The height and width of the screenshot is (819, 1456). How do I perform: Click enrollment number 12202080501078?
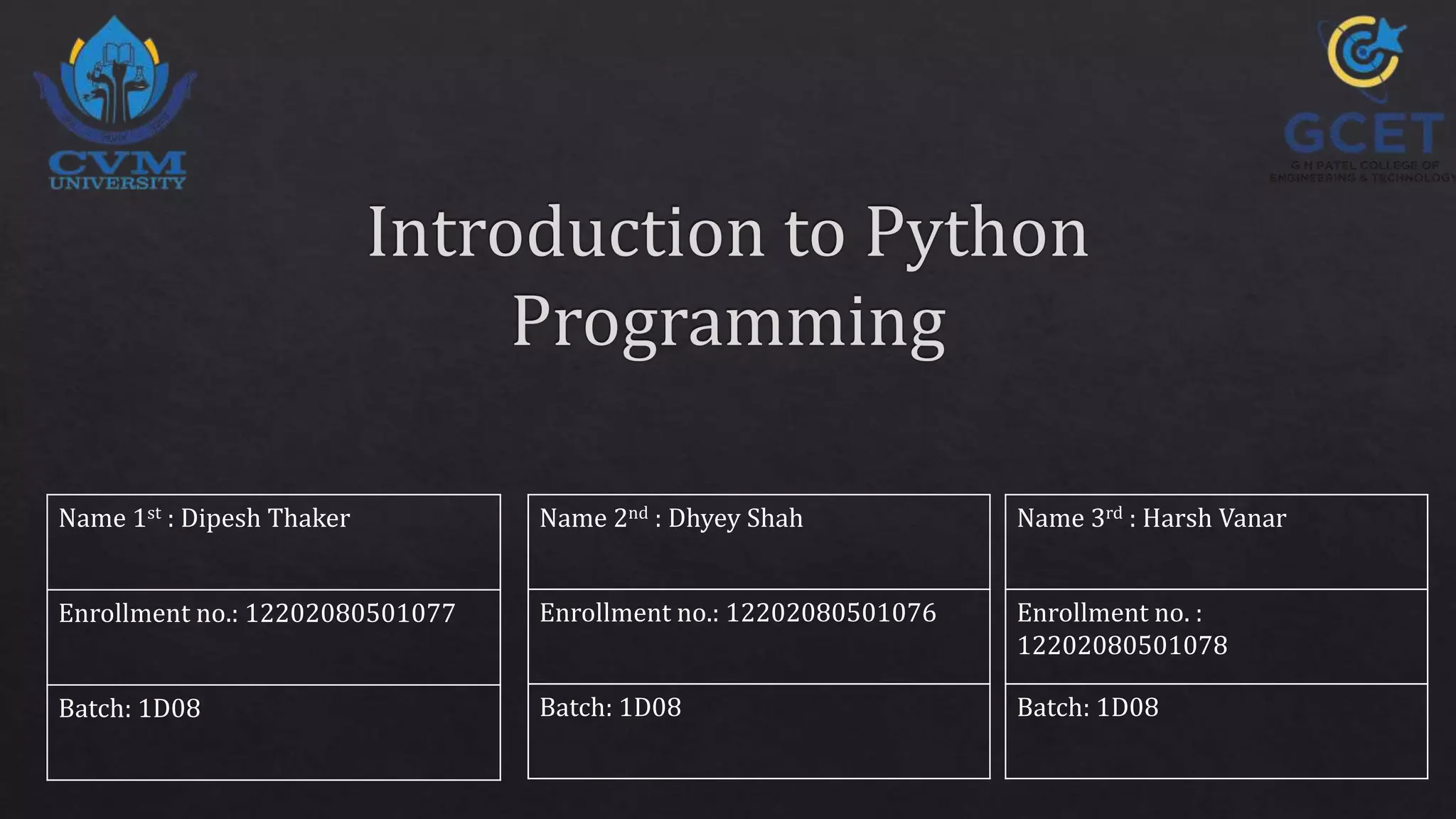coord(1122,646)
